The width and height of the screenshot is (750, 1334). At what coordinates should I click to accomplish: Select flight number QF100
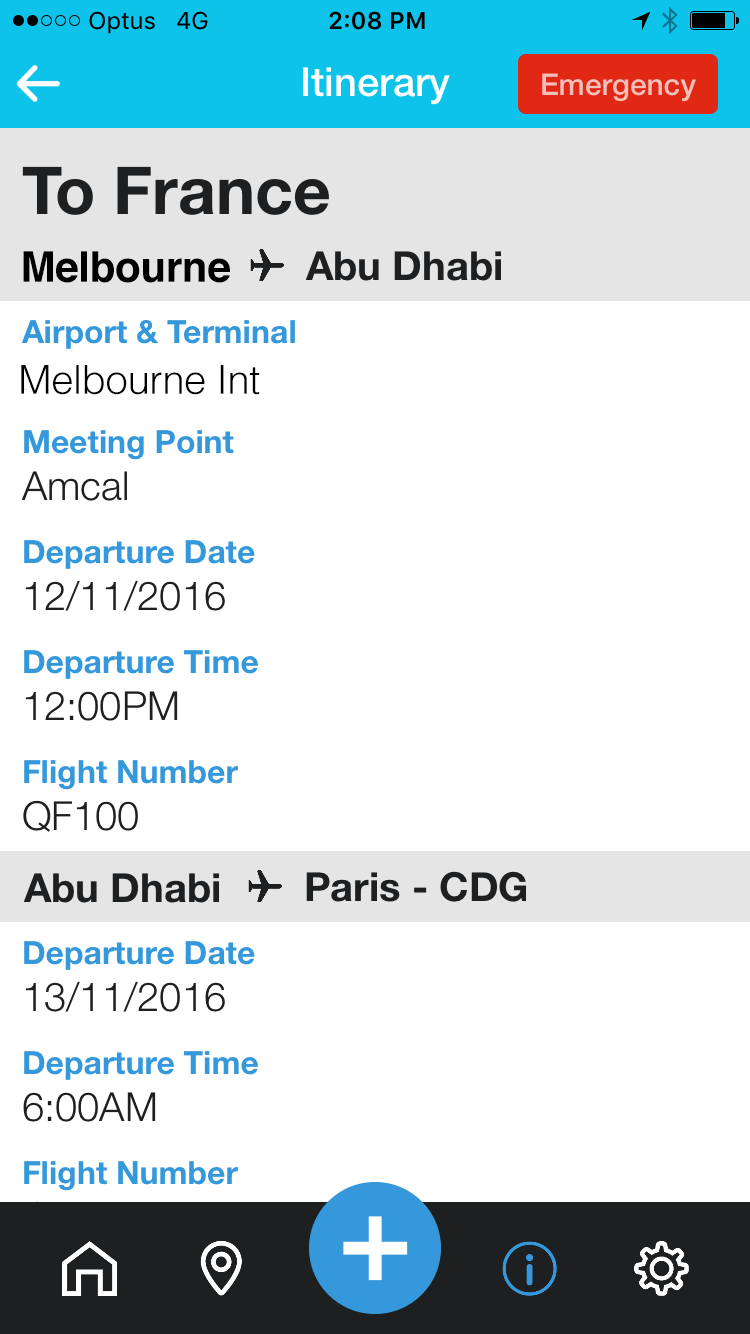coord(81,817)
